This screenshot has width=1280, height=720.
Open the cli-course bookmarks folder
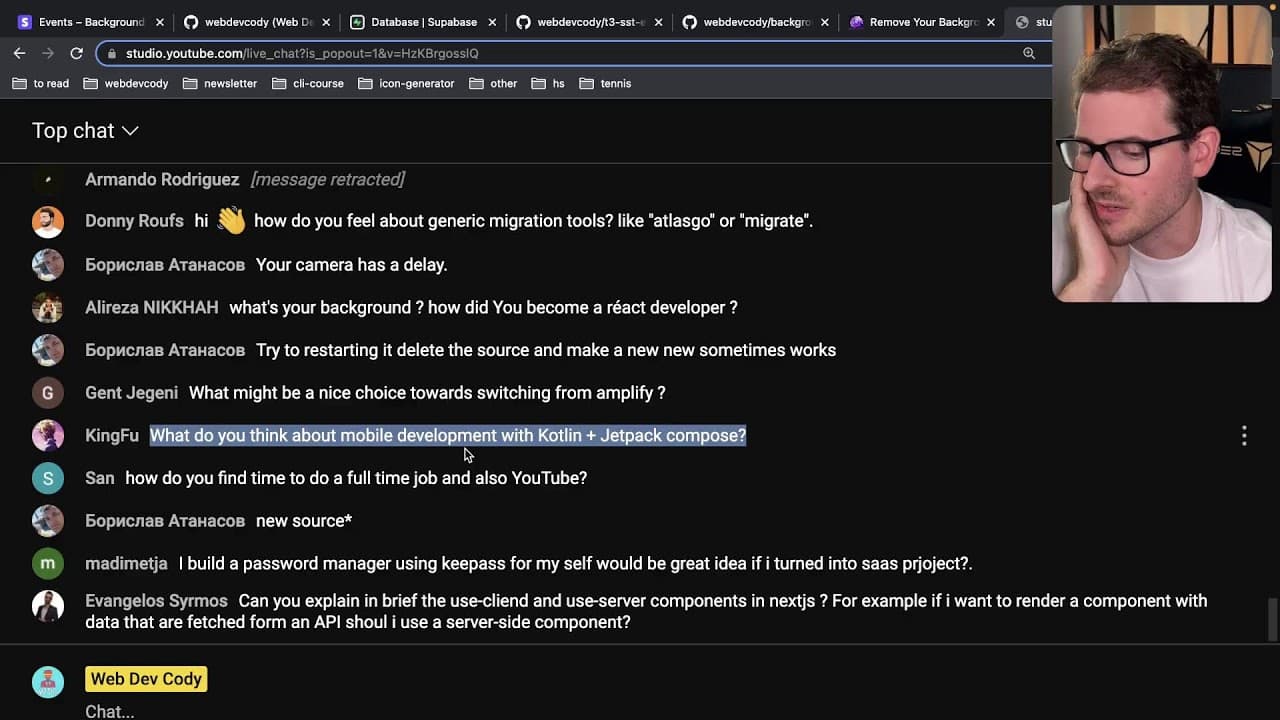pos(308,84)
